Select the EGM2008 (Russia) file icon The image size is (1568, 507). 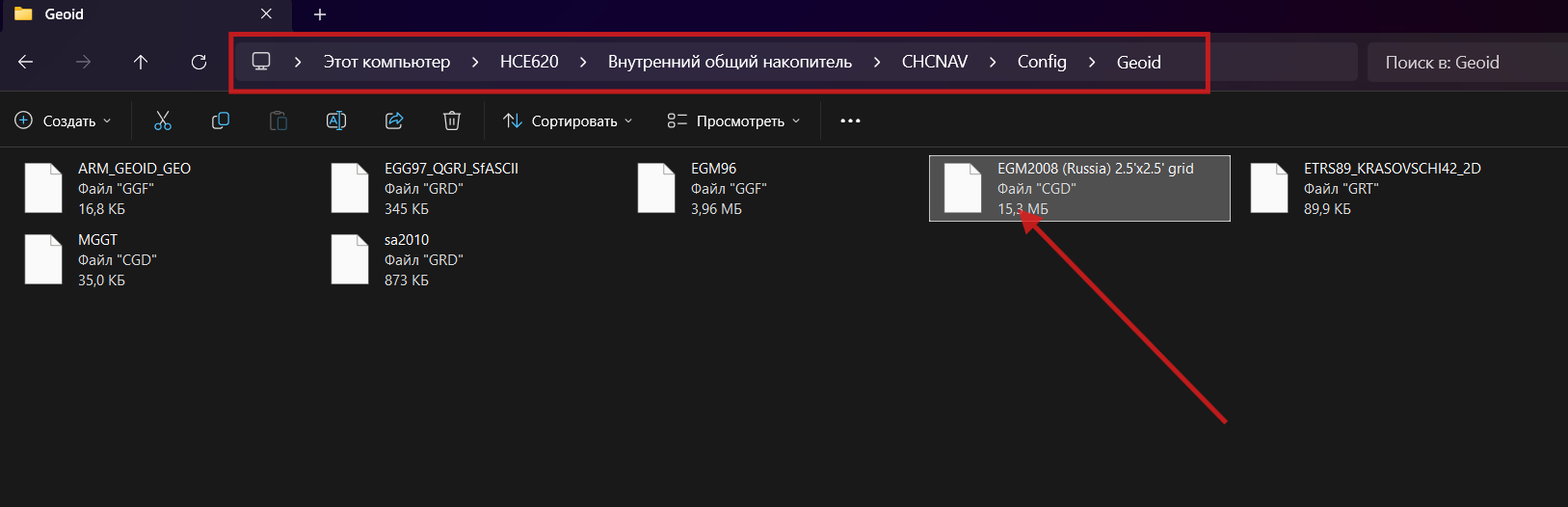pos(963,188)
